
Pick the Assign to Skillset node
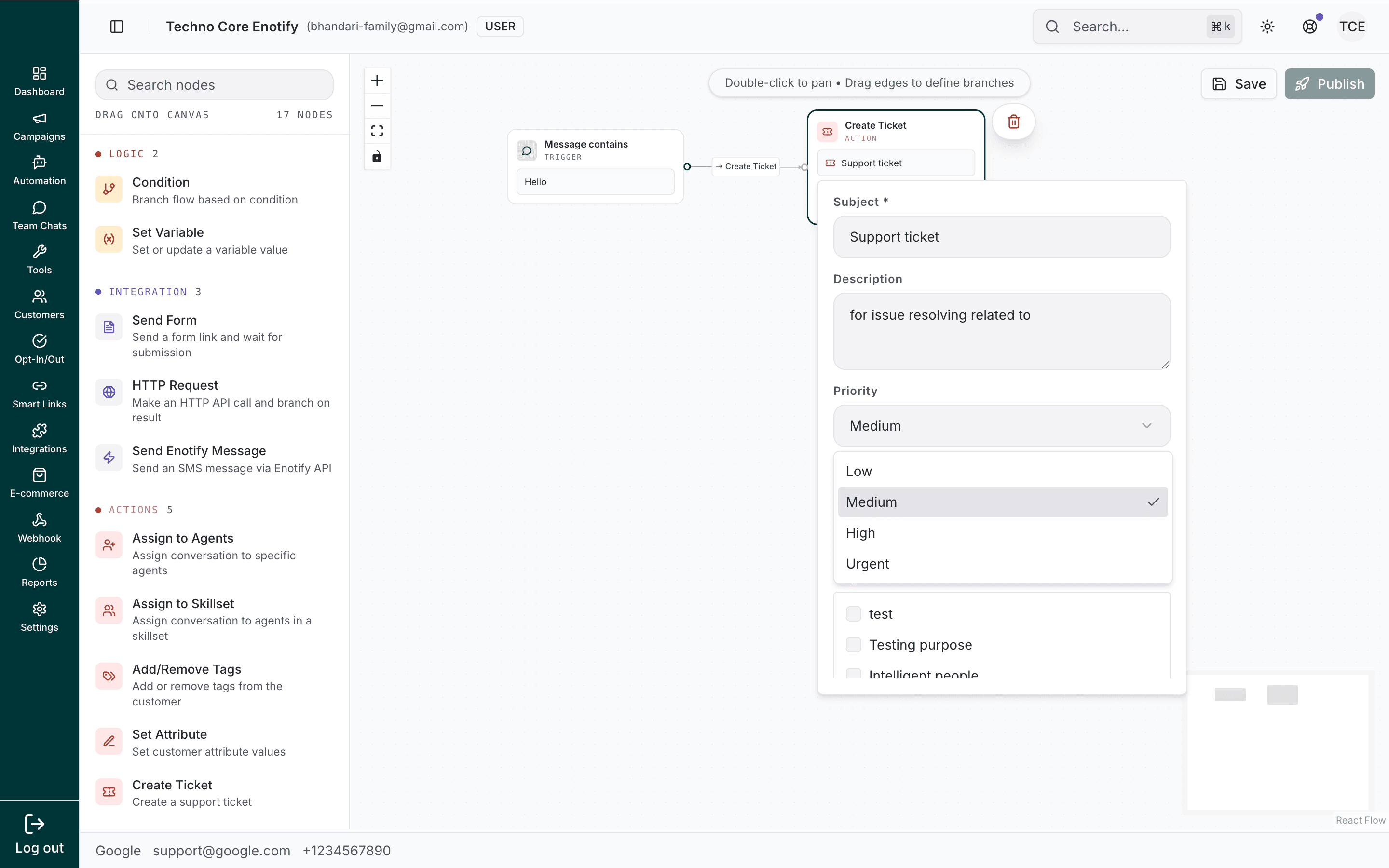(x=214, y=620)
